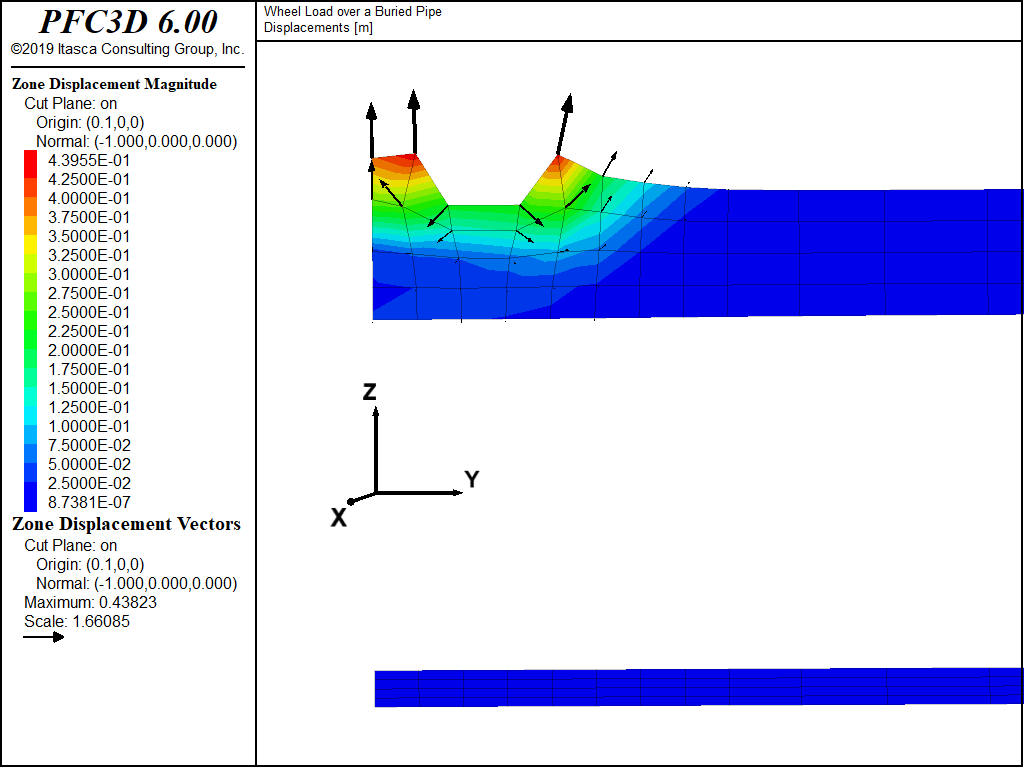Click 'Cut Plane: on' under Displacement Vectors
This screenshot has width=1024, height=768.
71,546
